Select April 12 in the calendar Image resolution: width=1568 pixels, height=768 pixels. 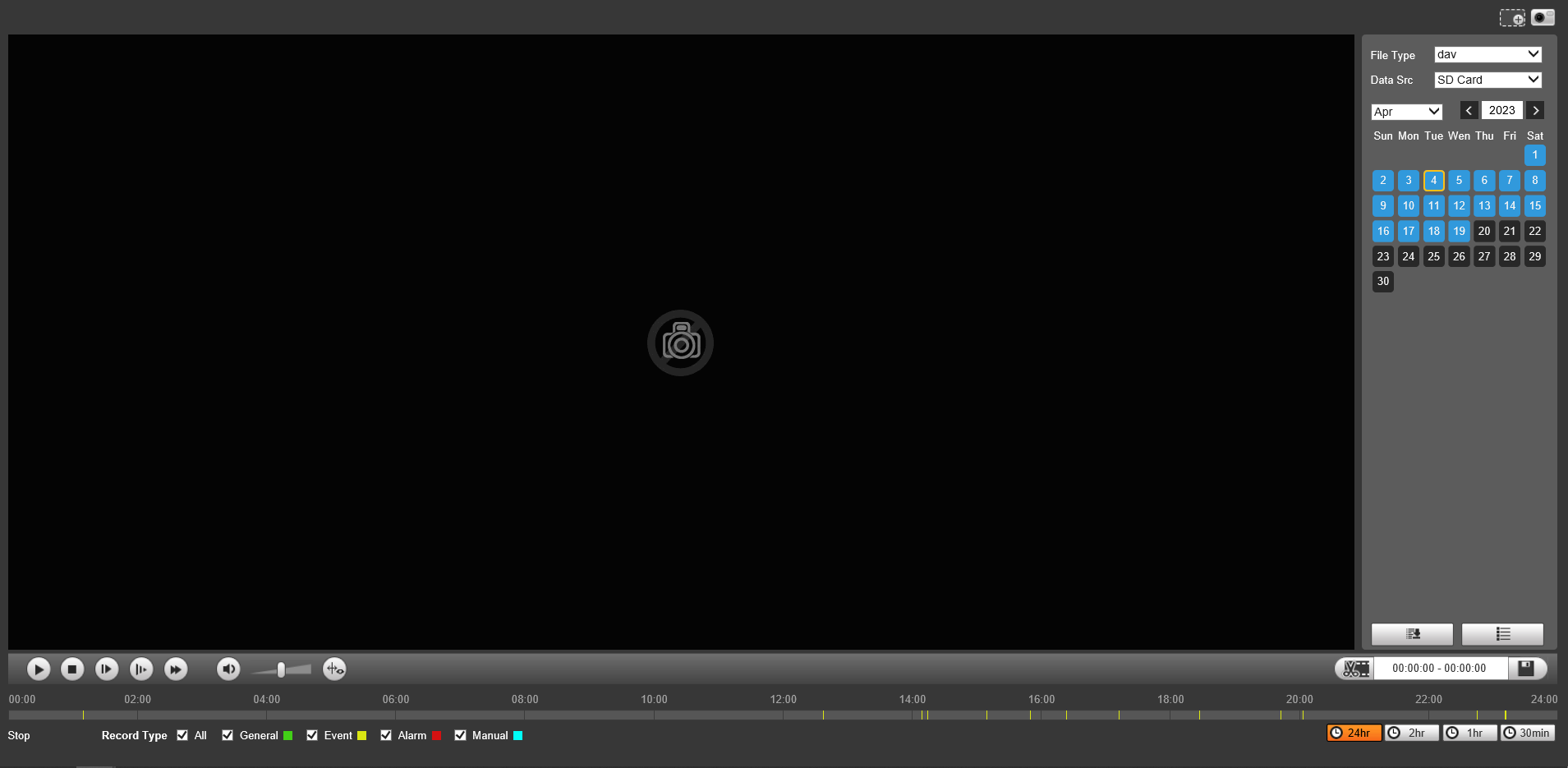pyautogui.click(x=1459, y=206)
